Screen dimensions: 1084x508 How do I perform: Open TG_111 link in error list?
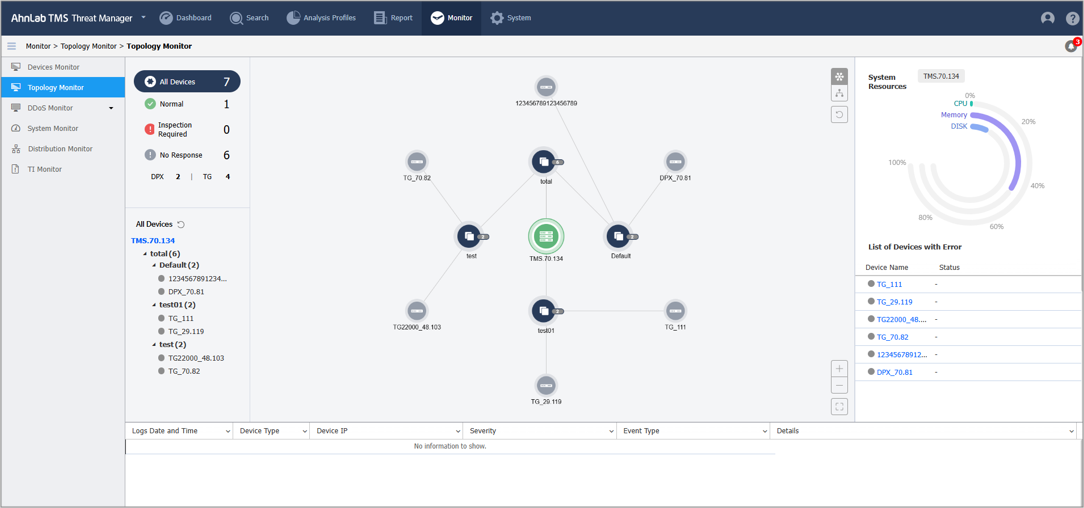[x=889, y=284]
